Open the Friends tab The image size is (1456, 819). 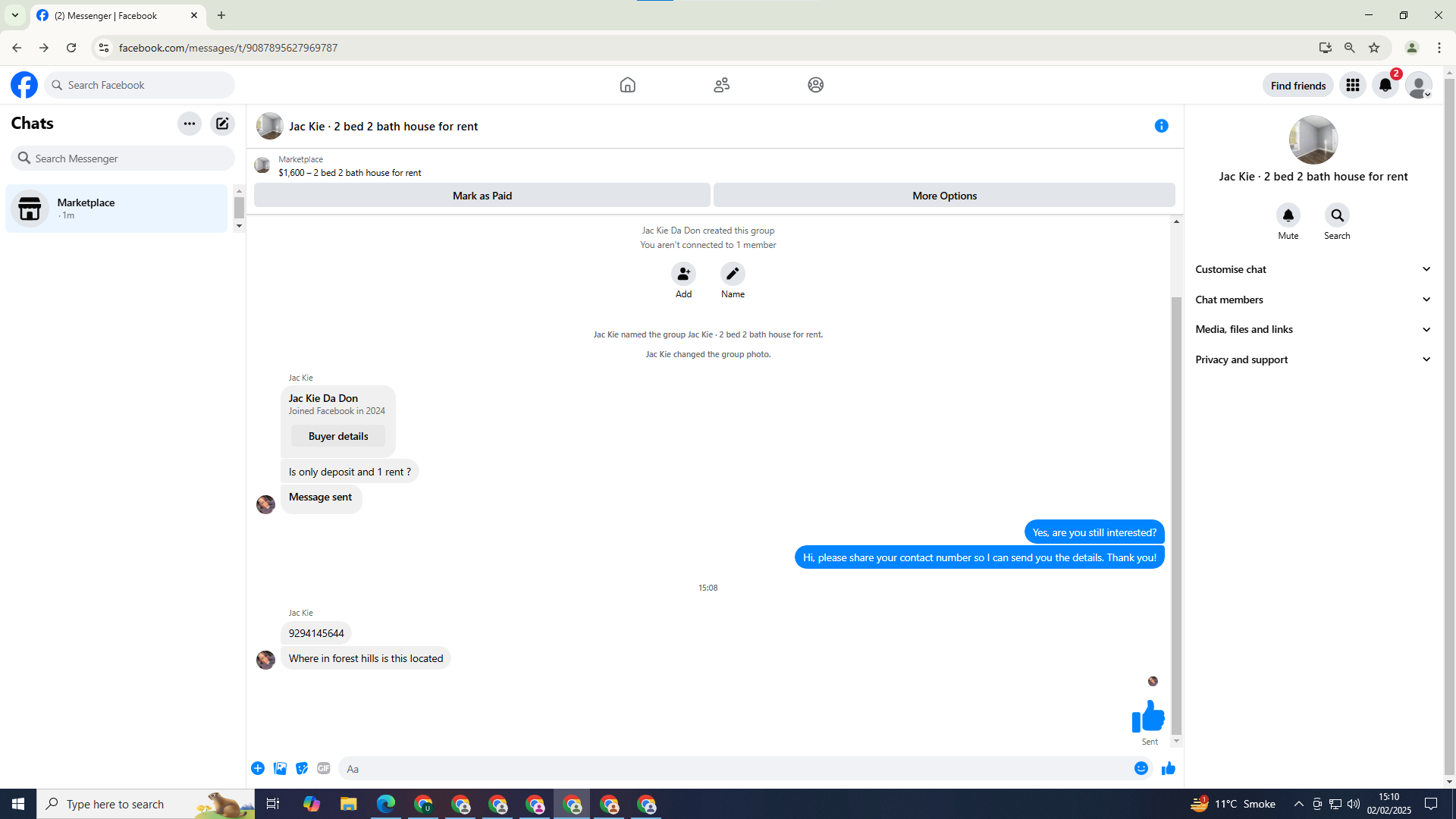tap(721, 85)
